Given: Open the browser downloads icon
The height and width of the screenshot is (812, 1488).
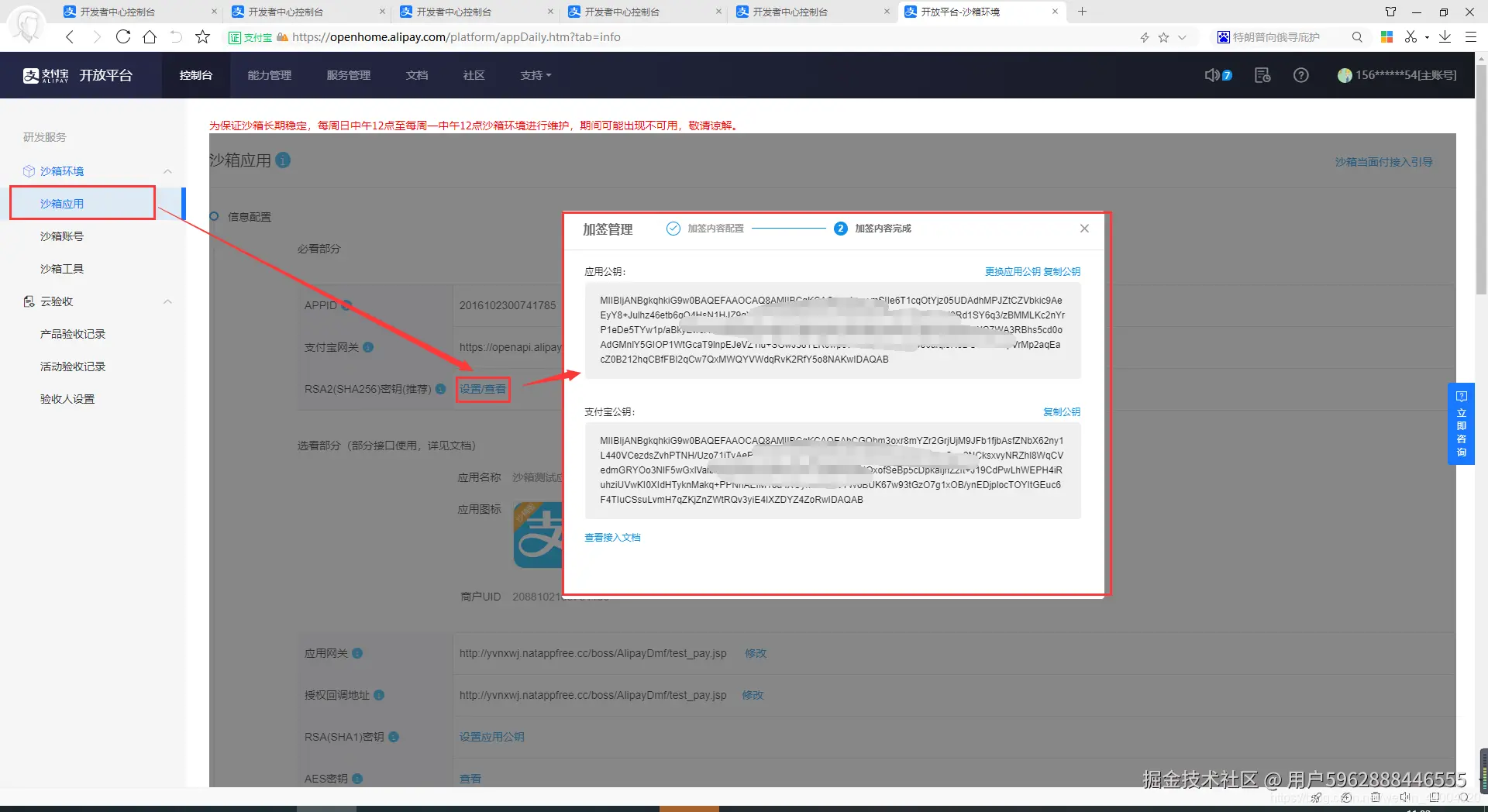Looking at the screenshot, I should [1445, 36].
